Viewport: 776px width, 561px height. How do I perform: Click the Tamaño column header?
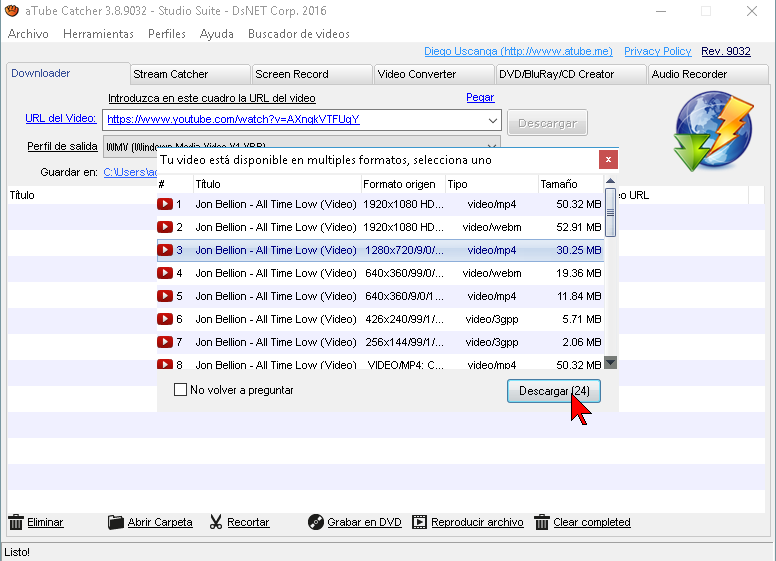coord(571,184)
